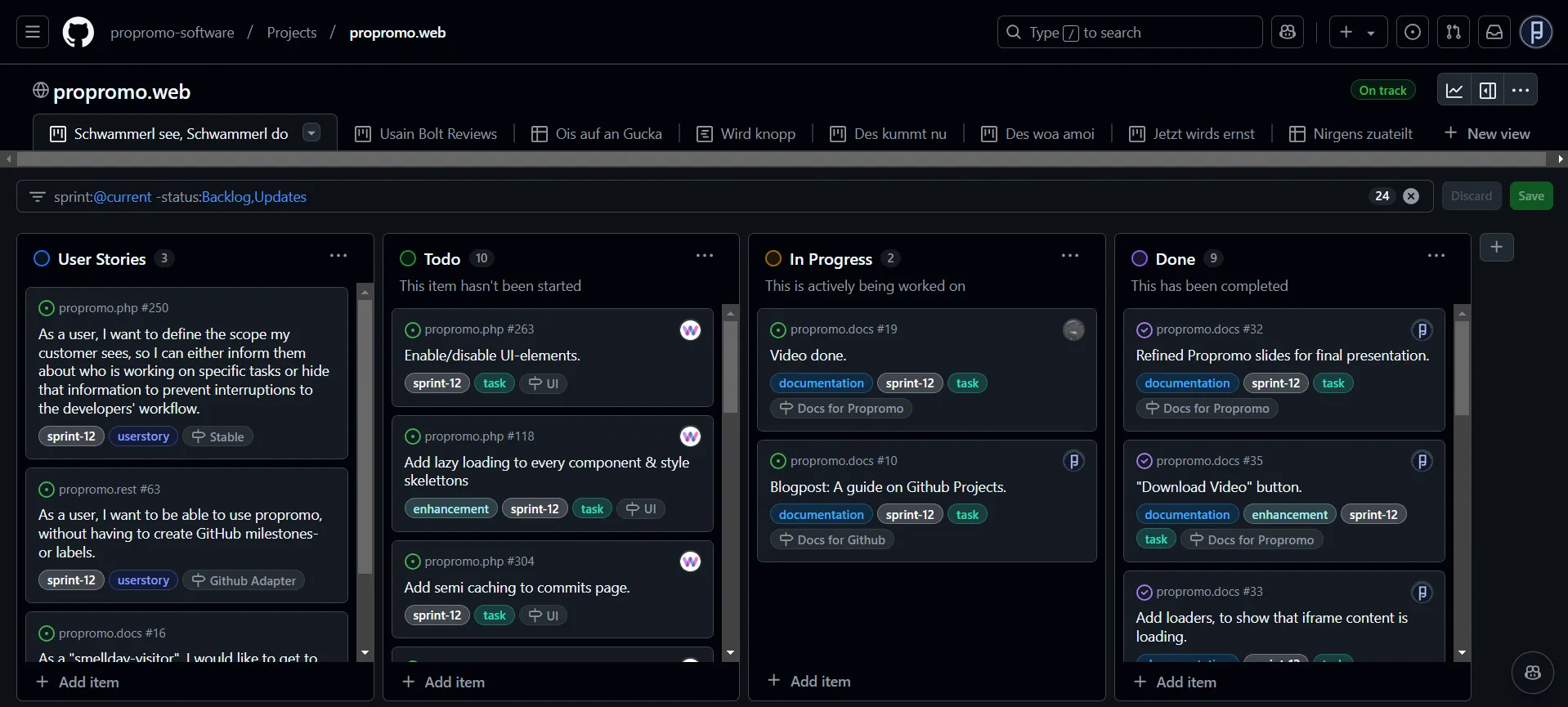Open Video done card
Screen dimensions: 1568x707
tap(808, 356)
